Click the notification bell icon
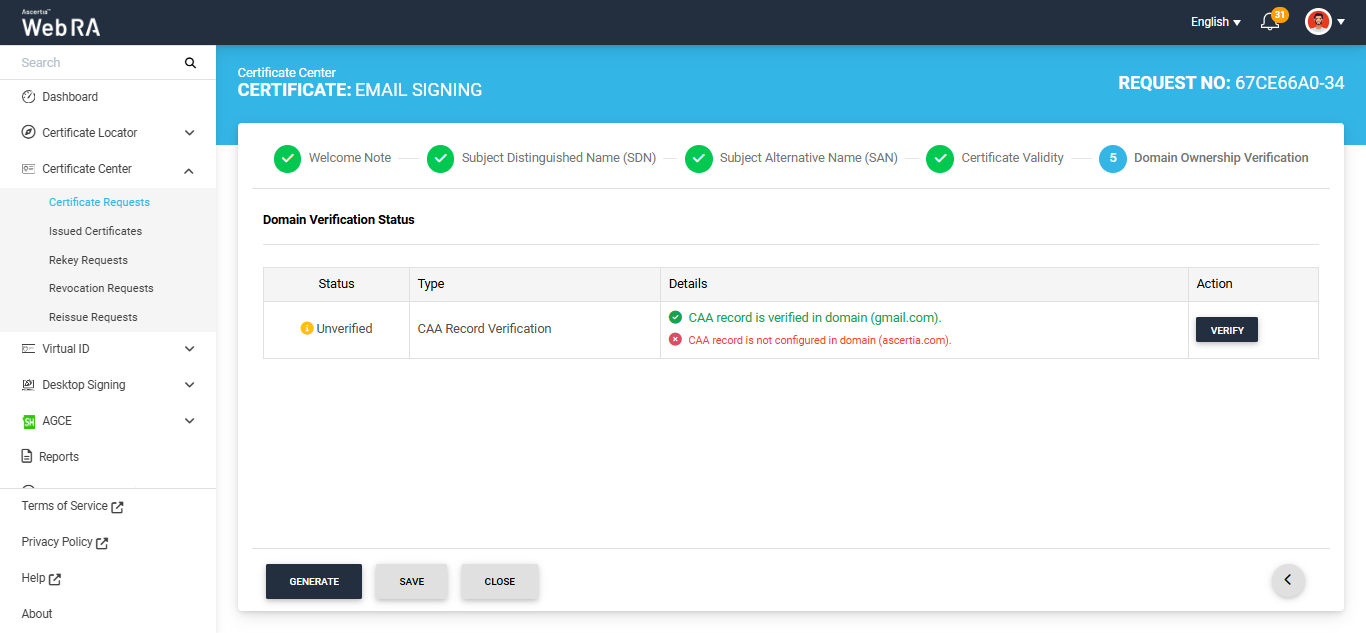The width and height of the screenshot is (1366, 633). (1270, 22)
